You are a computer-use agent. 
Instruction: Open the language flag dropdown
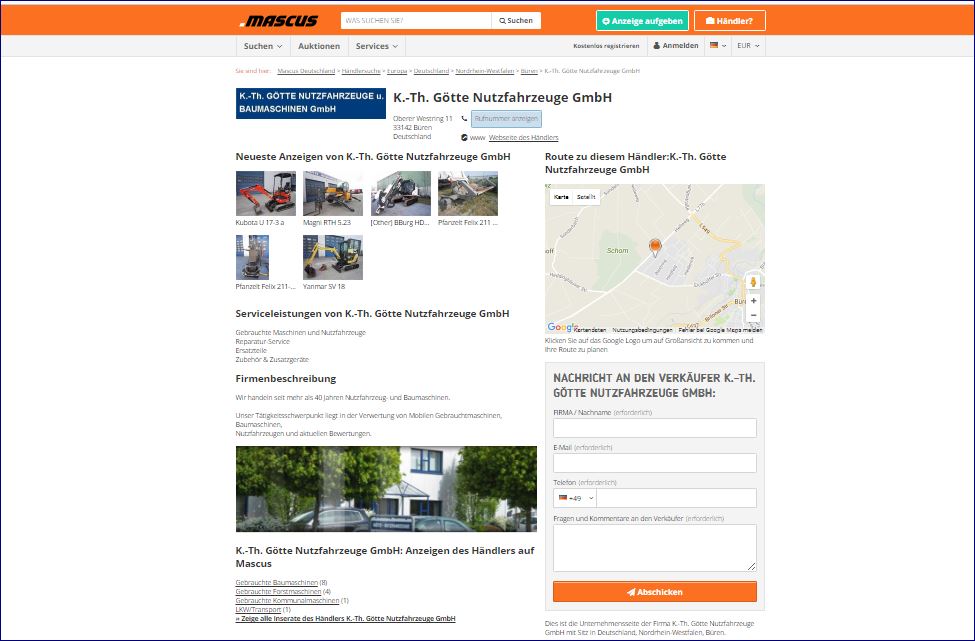(x=718, y=45)
